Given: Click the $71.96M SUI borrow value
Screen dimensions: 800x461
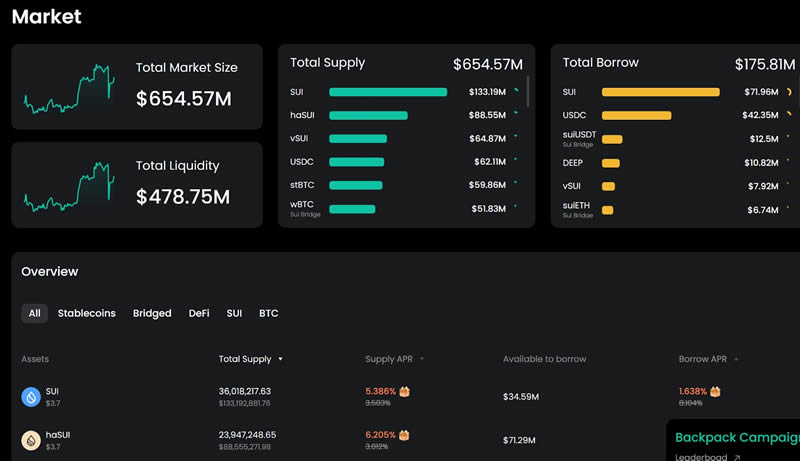Looking at the screenshot, I should (761, 92).
